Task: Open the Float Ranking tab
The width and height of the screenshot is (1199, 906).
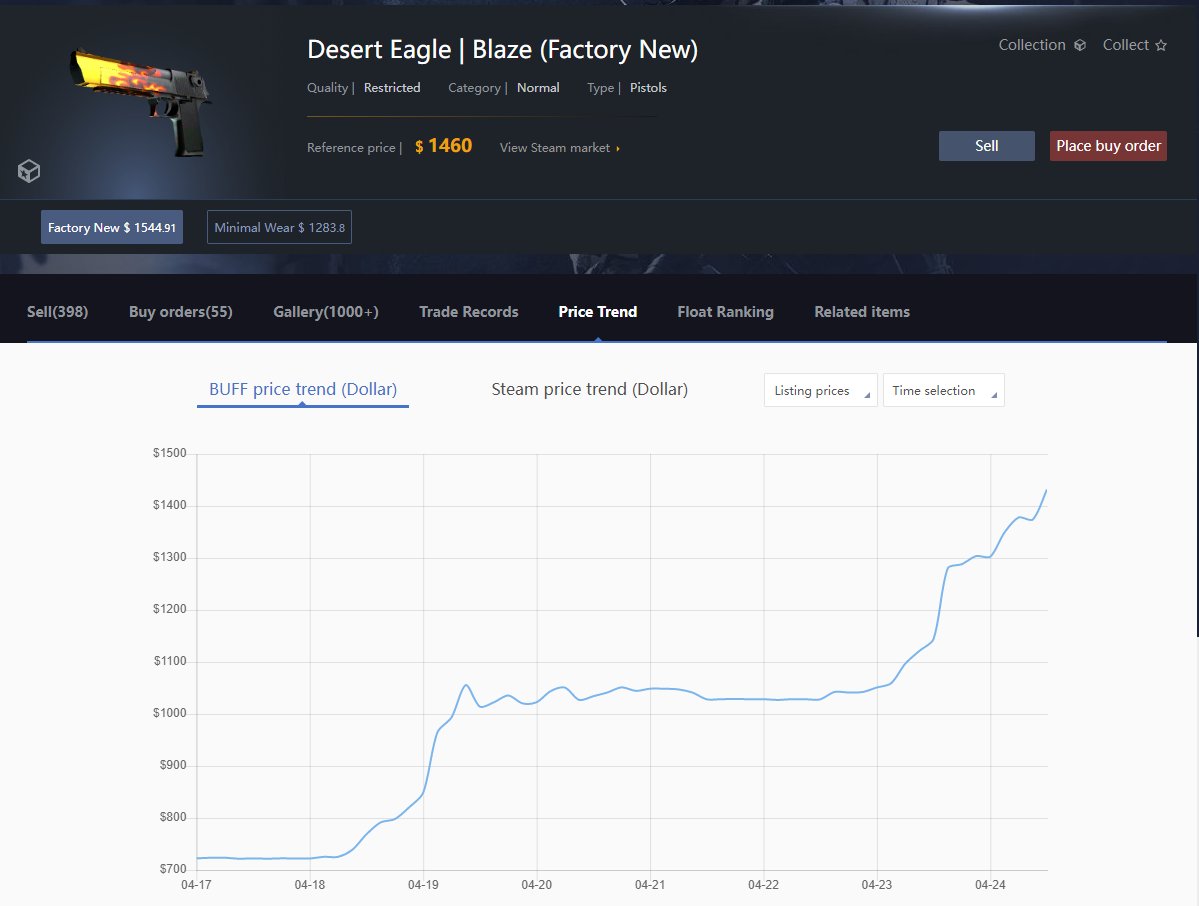Action: (726, 312)
